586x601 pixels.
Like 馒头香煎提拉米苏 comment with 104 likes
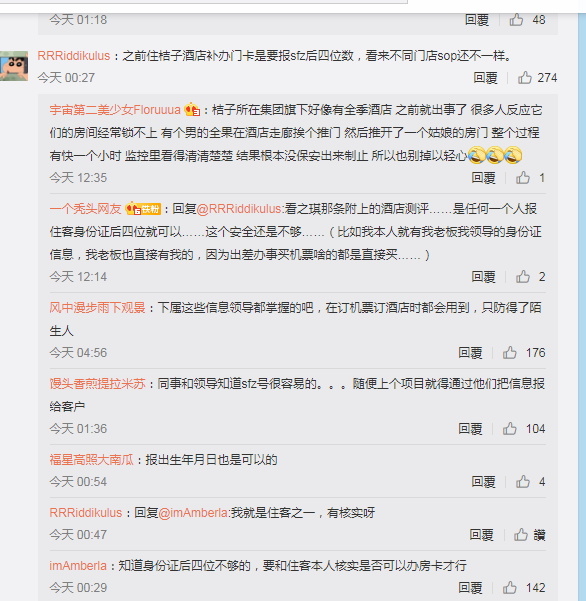(x=509, y=428)
